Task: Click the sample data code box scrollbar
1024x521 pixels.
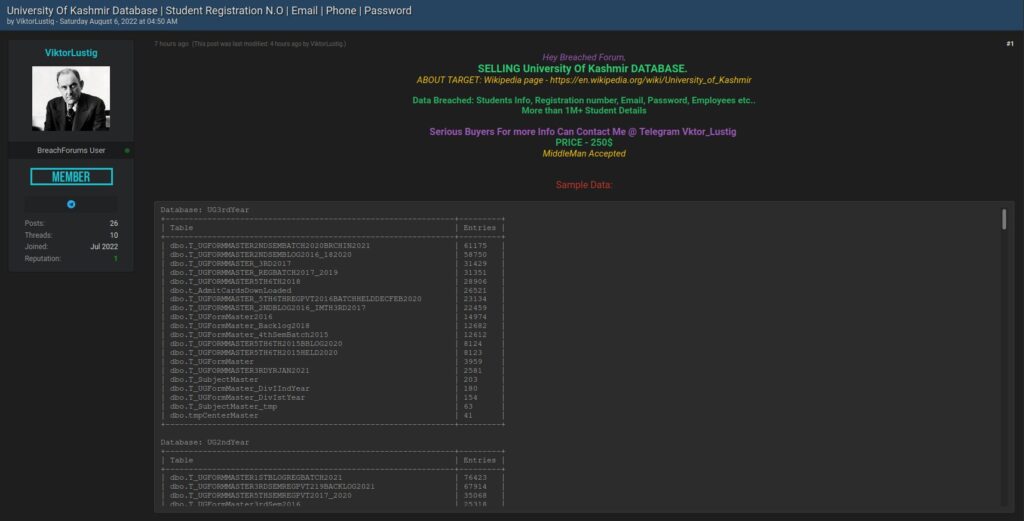Action: [1004, 219]
